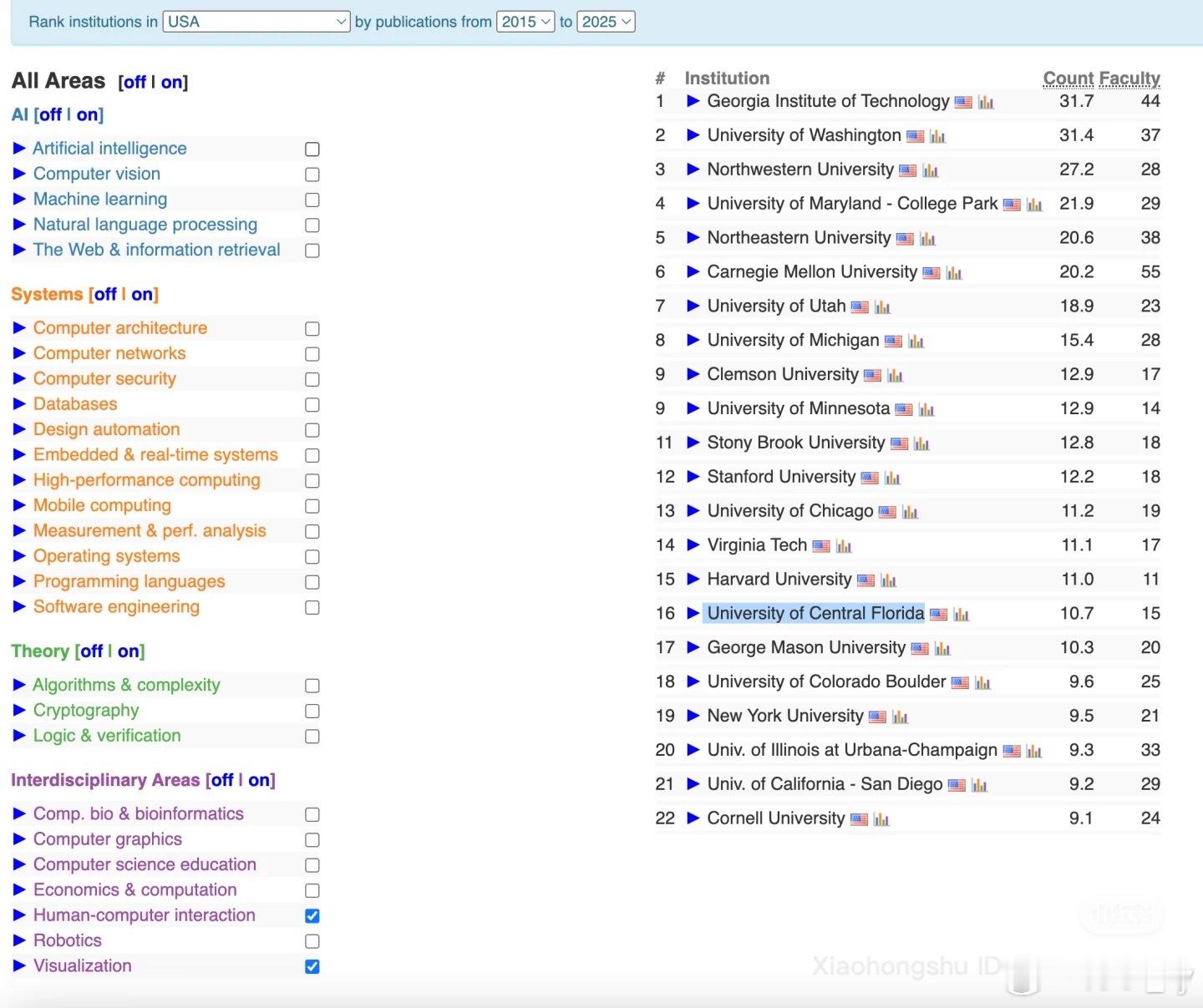Turn off all Systems areas
The width and height of the screenshot is (1203, 1008).
[x=105, y=294]
